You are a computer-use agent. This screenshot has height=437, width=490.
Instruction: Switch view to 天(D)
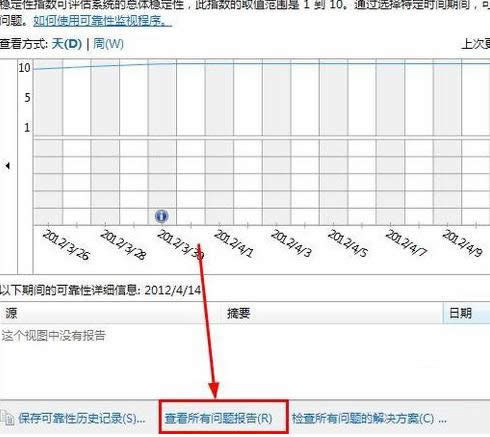(67, 44)
